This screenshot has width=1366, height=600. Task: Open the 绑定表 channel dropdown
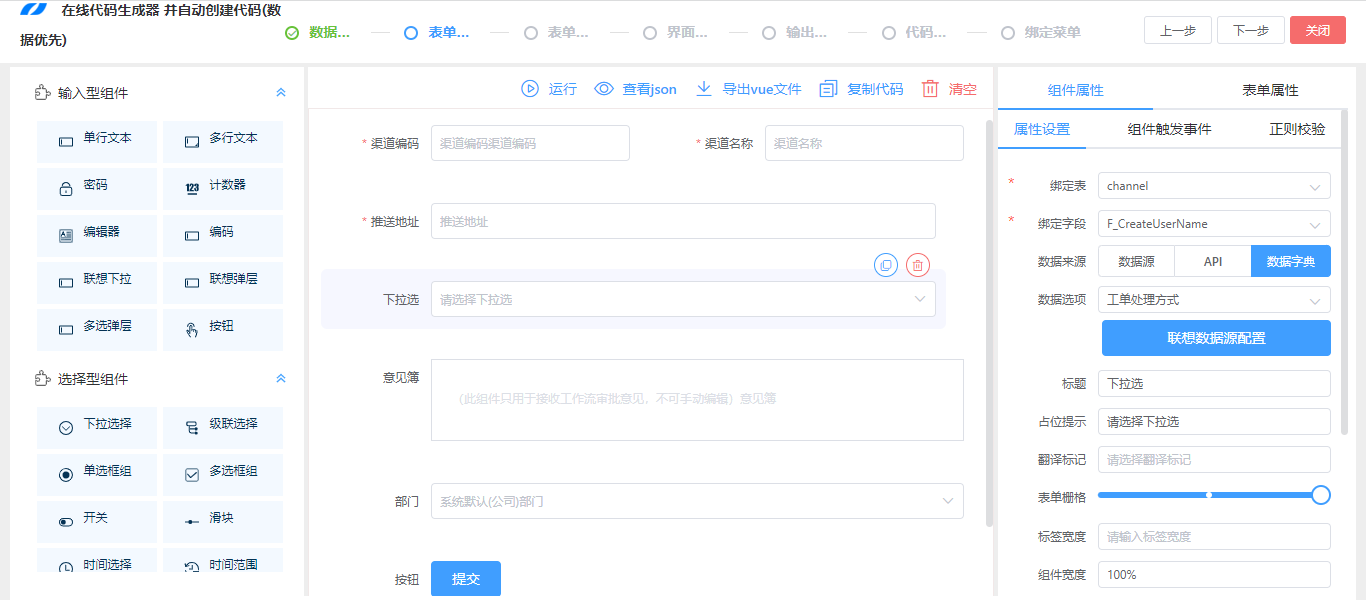[1213, 185]
